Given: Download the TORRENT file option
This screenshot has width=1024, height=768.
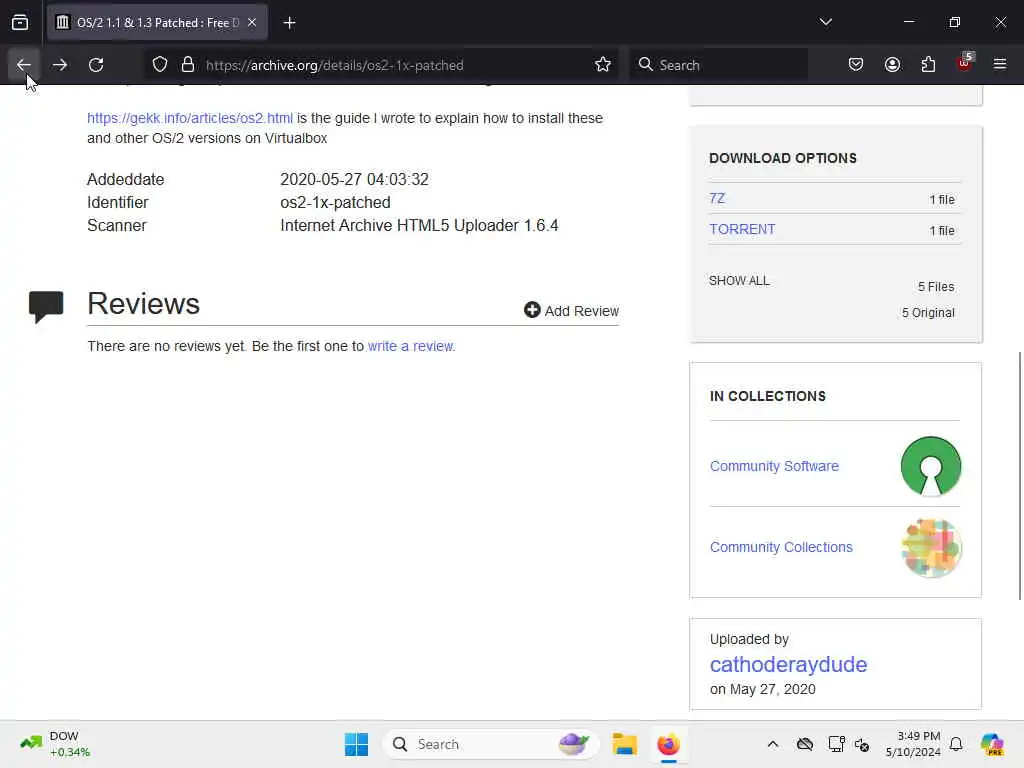Looking at the screenshot, I should point(743,229).
